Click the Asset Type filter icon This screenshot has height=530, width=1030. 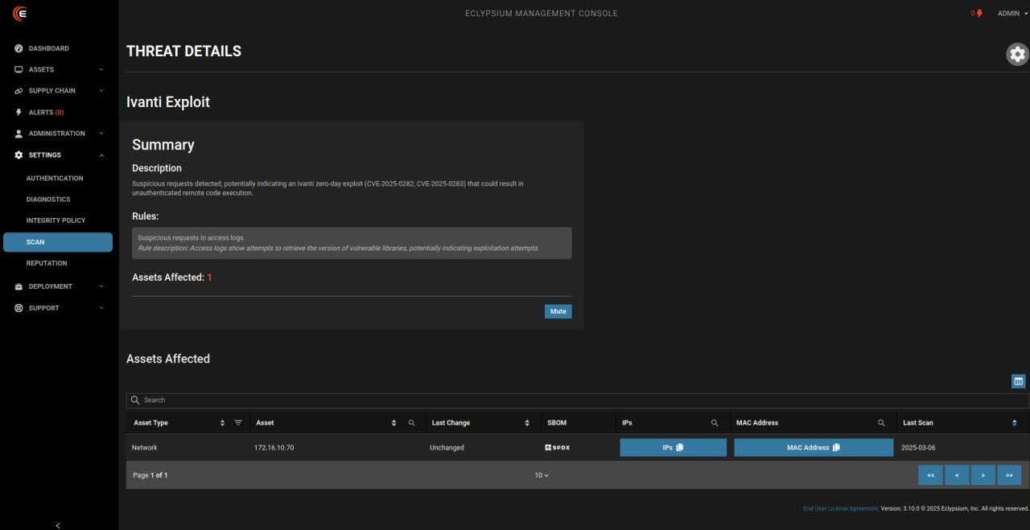[x=238, y=423]
